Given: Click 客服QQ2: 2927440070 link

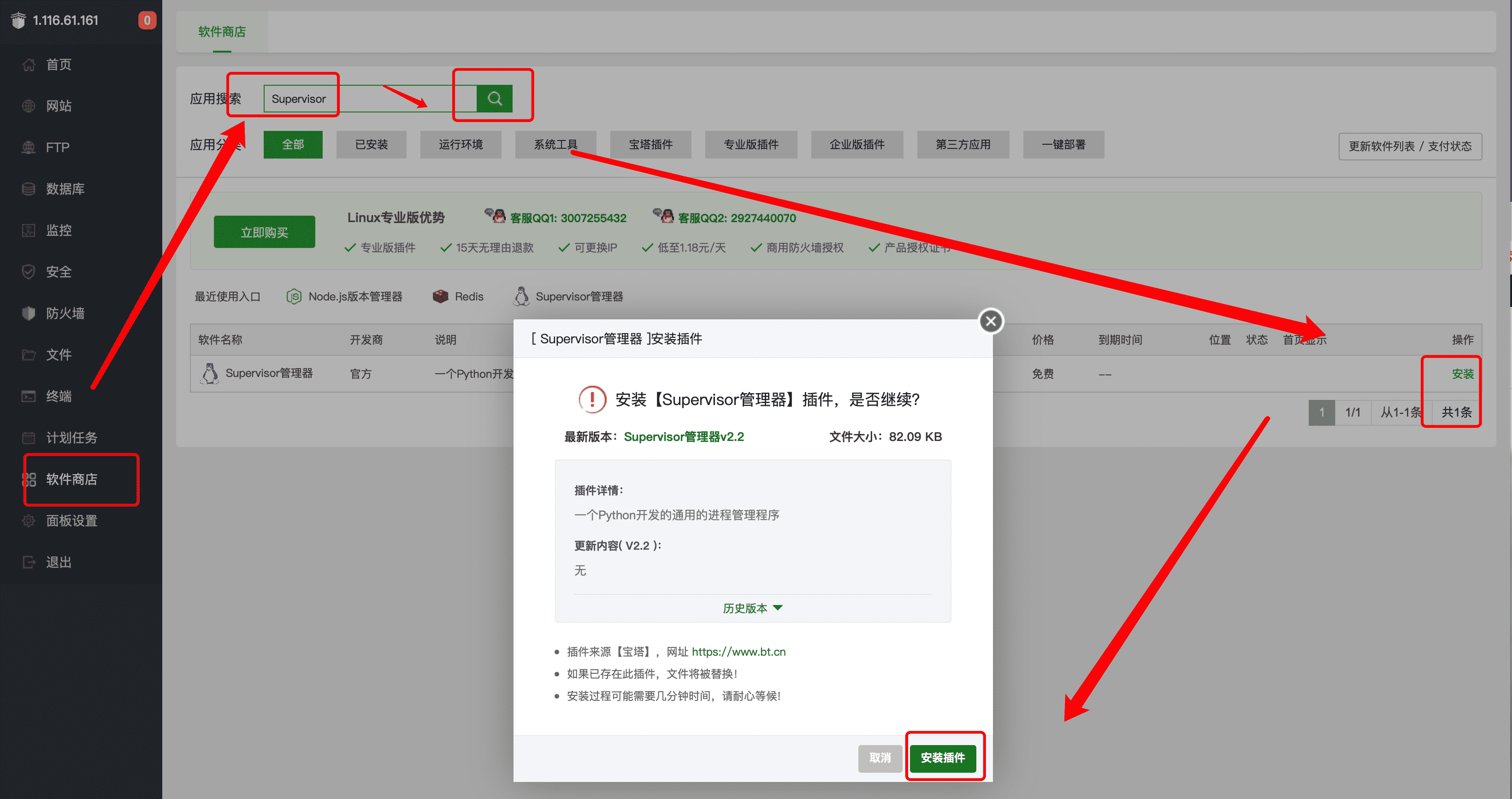Looking at the screenshot, I should coord(737,218).
